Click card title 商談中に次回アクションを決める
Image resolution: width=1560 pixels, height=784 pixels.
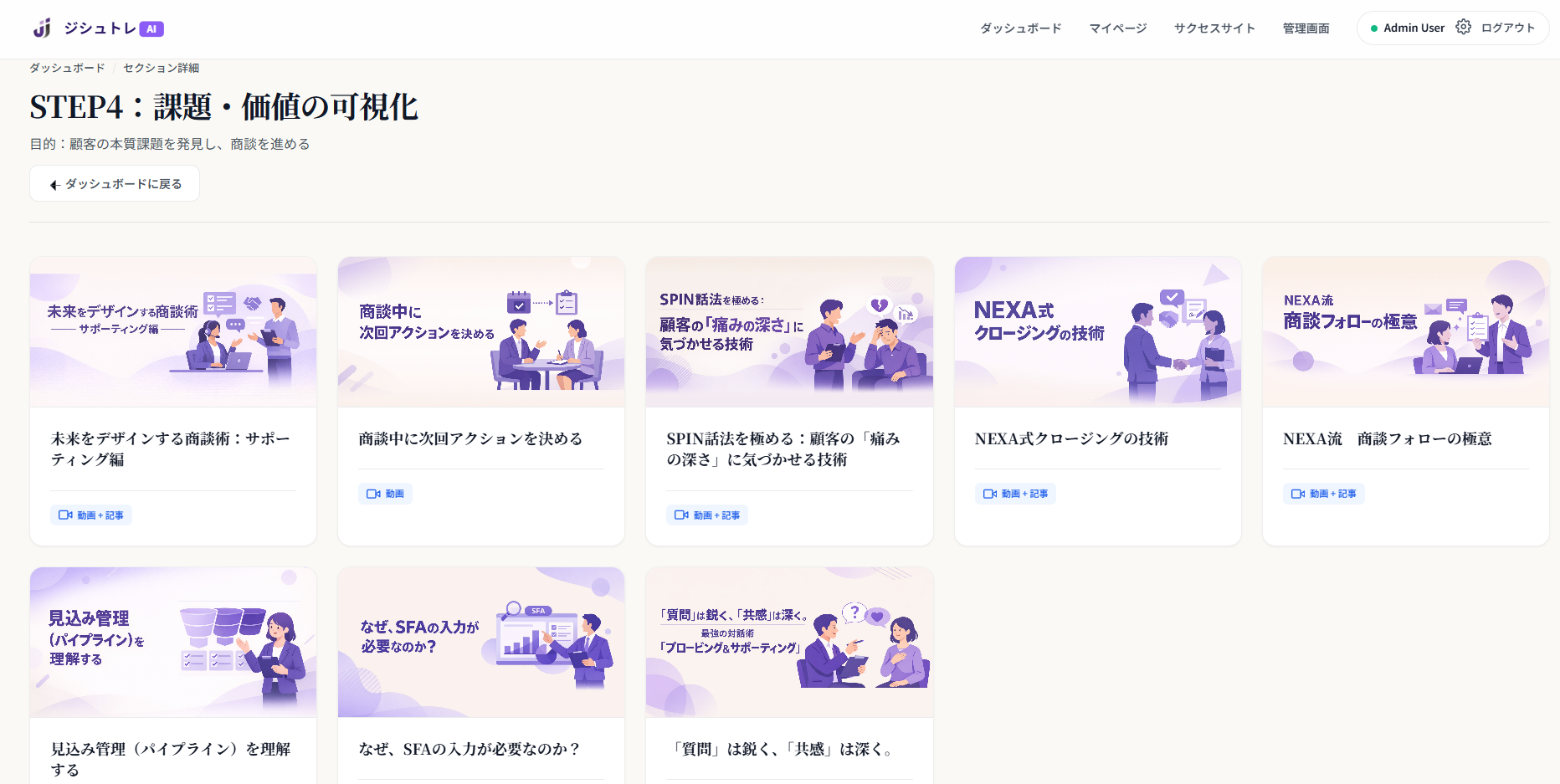(470, 438)
